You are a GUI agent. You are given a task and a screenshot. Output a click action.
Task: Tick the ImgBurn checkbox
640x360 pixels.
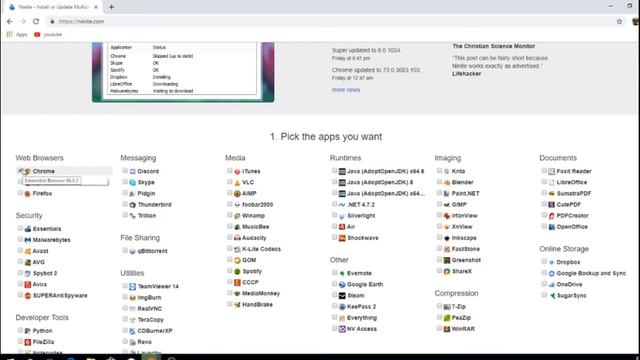pos(125,297)
